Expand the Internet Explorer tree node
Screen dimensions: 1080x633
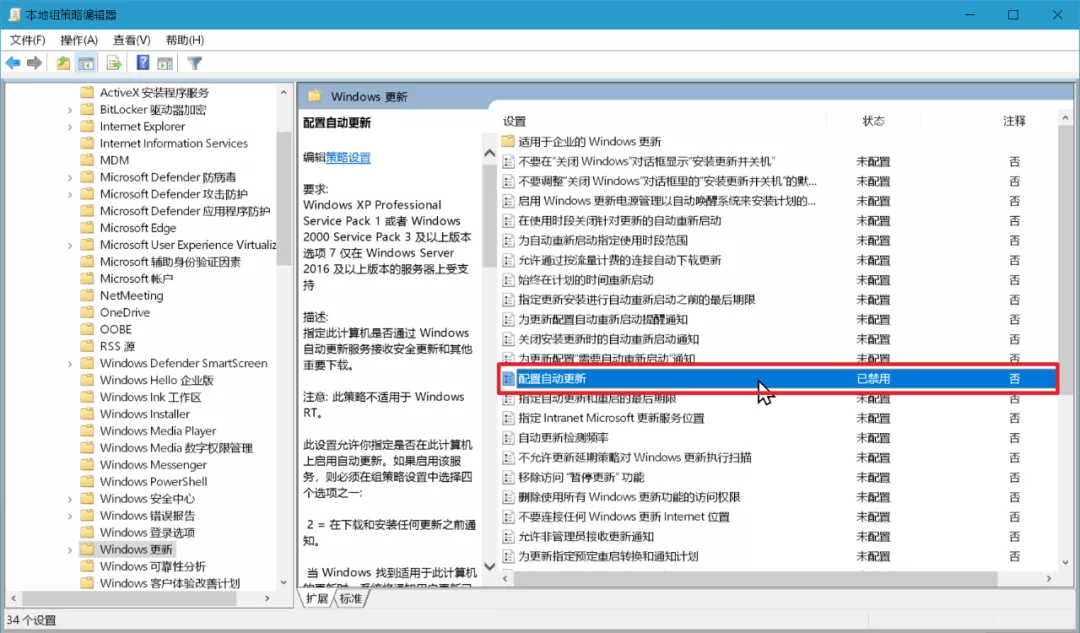70,127
